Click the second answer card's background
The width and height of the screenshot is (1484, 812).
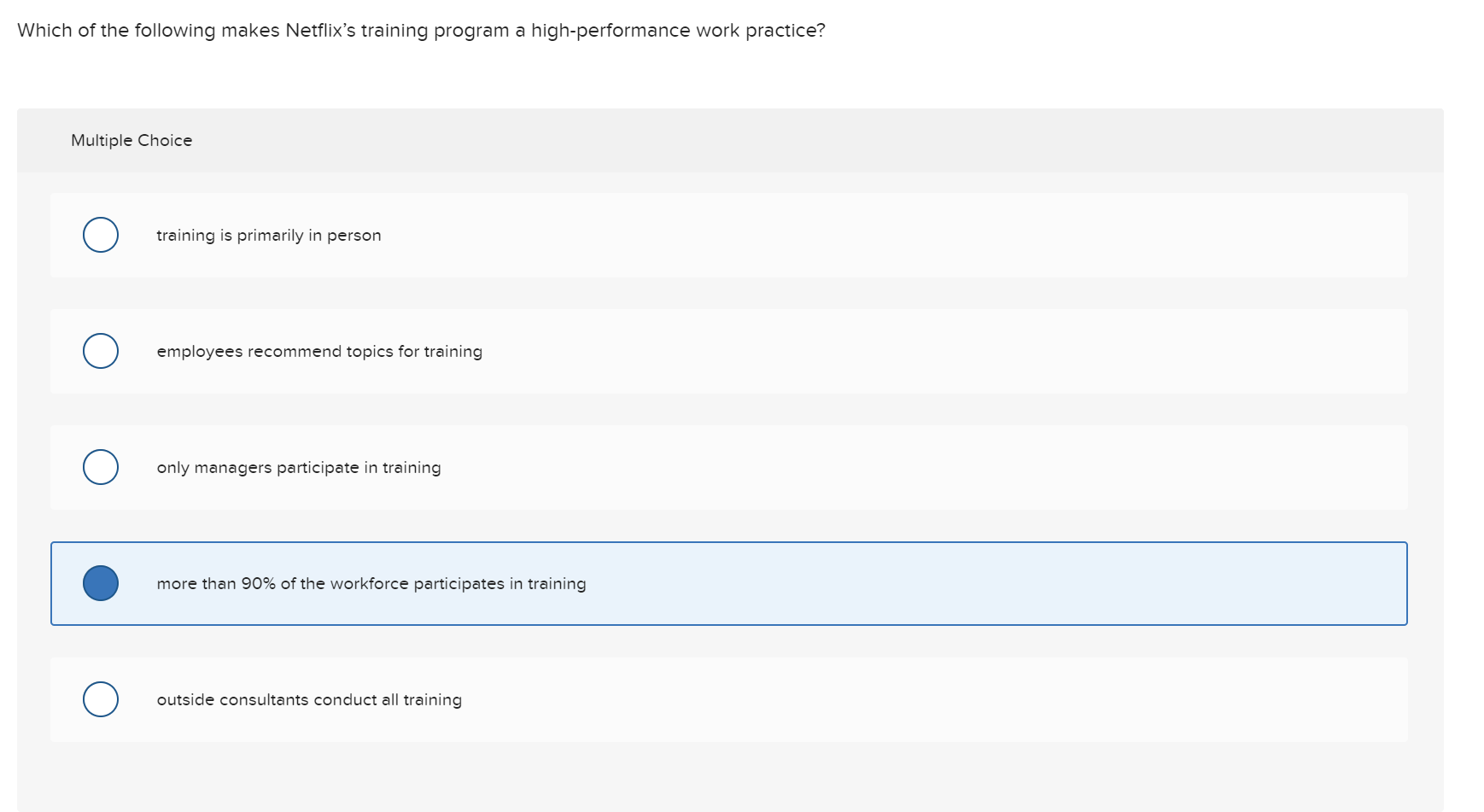(854, 351)
